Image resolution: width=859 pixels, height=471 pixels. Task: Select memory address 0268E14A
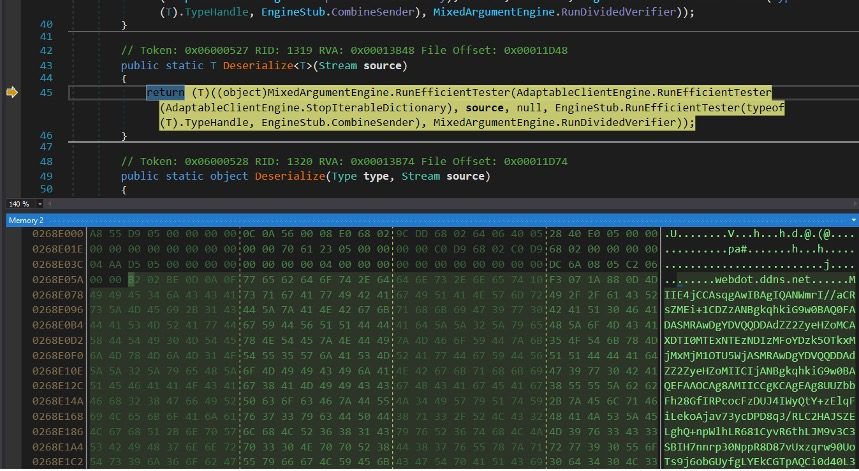pos(58,401)
